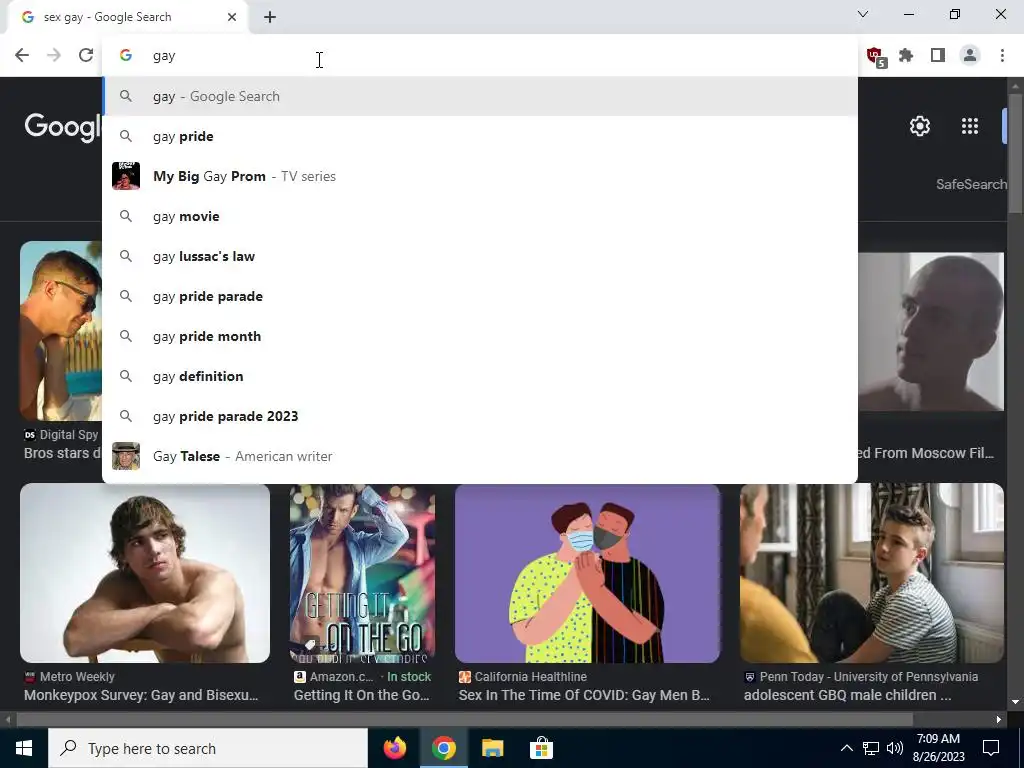Click the SafeSearch option
Image resolution: width=1024 pixels, height=768 pixels.
point(971,184)
